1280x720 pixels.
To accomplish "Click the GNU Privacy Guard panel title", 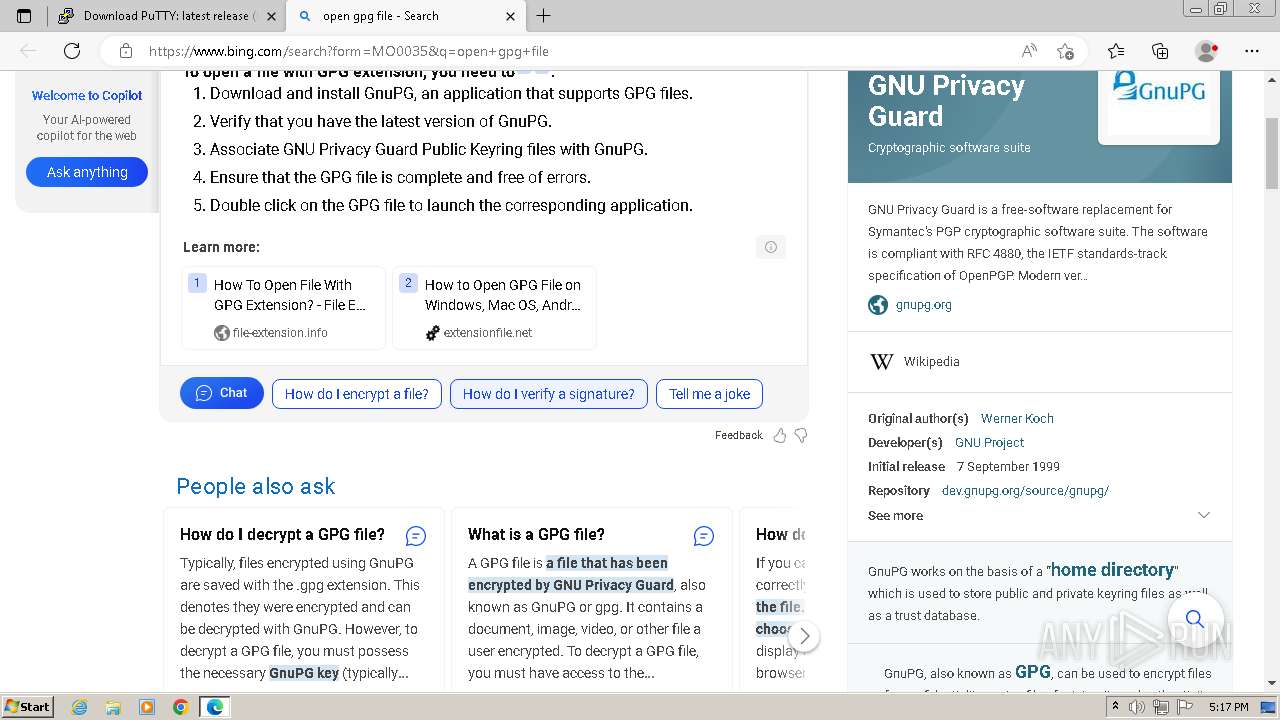I will coord(946,101).
